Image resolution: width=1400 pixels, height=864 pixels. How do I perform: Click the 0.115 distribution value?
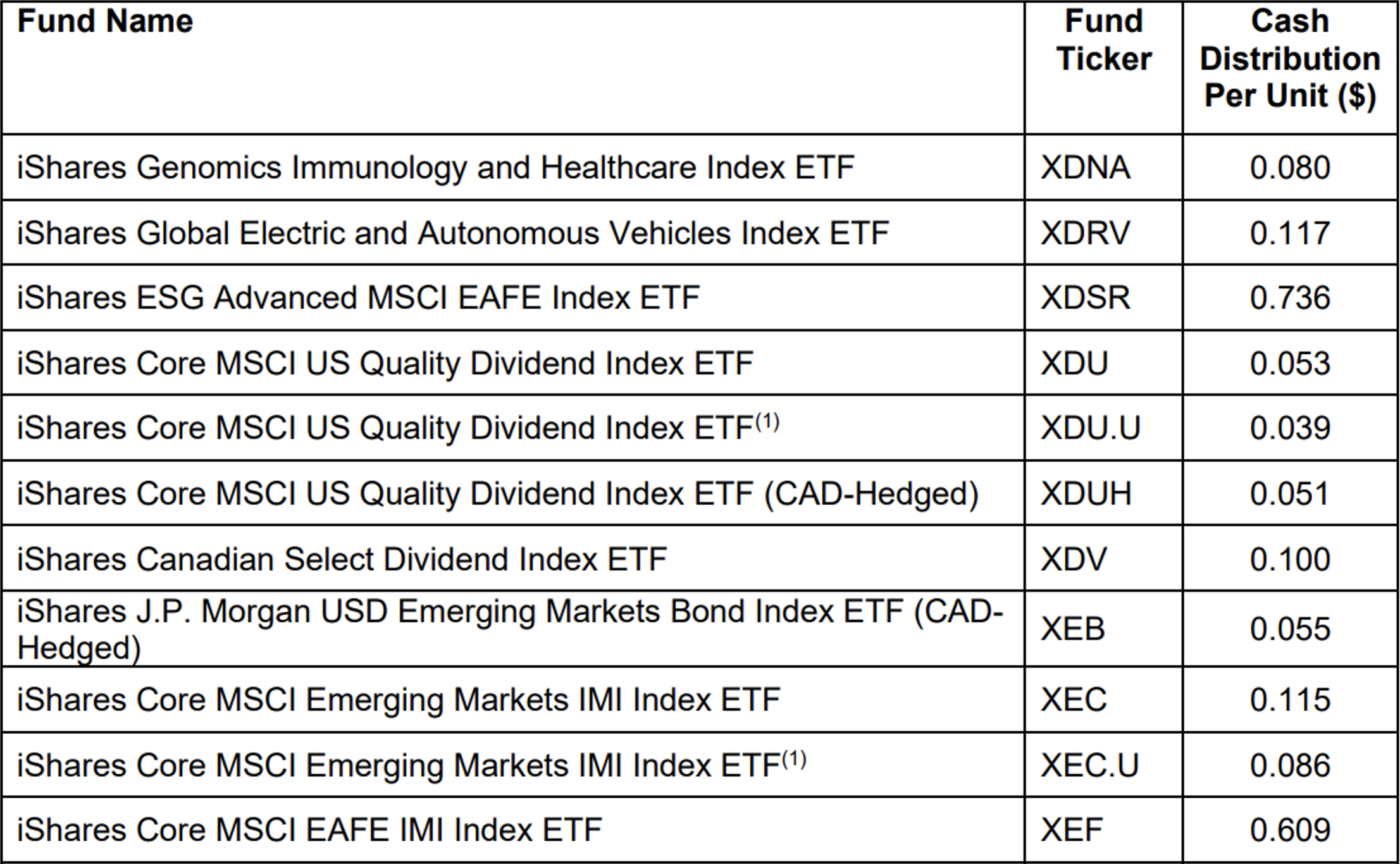(x=1289, y=700)
